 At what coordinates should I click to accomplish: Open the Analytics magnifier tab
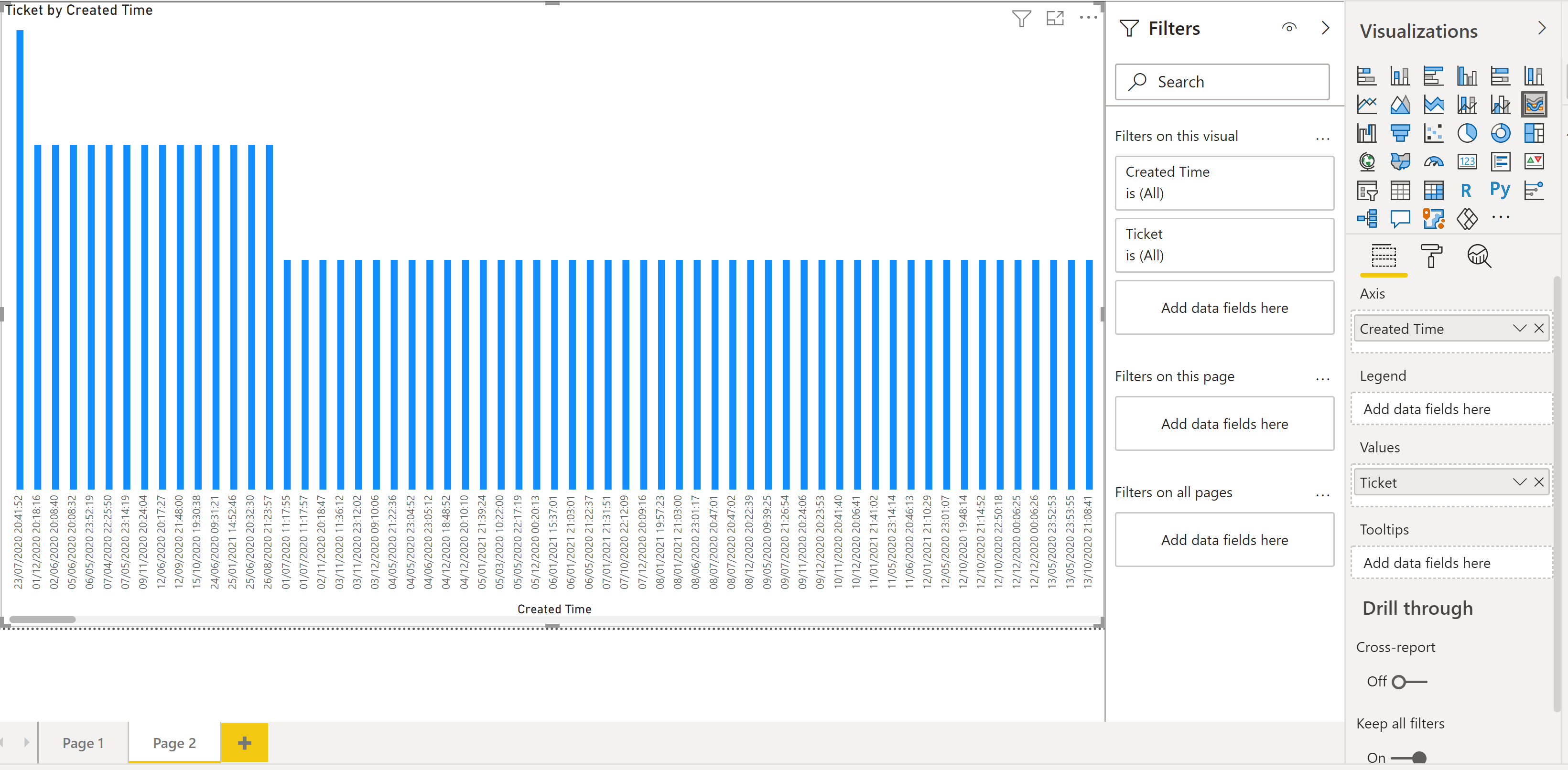pyautogui.click(x=1479, y=256)
